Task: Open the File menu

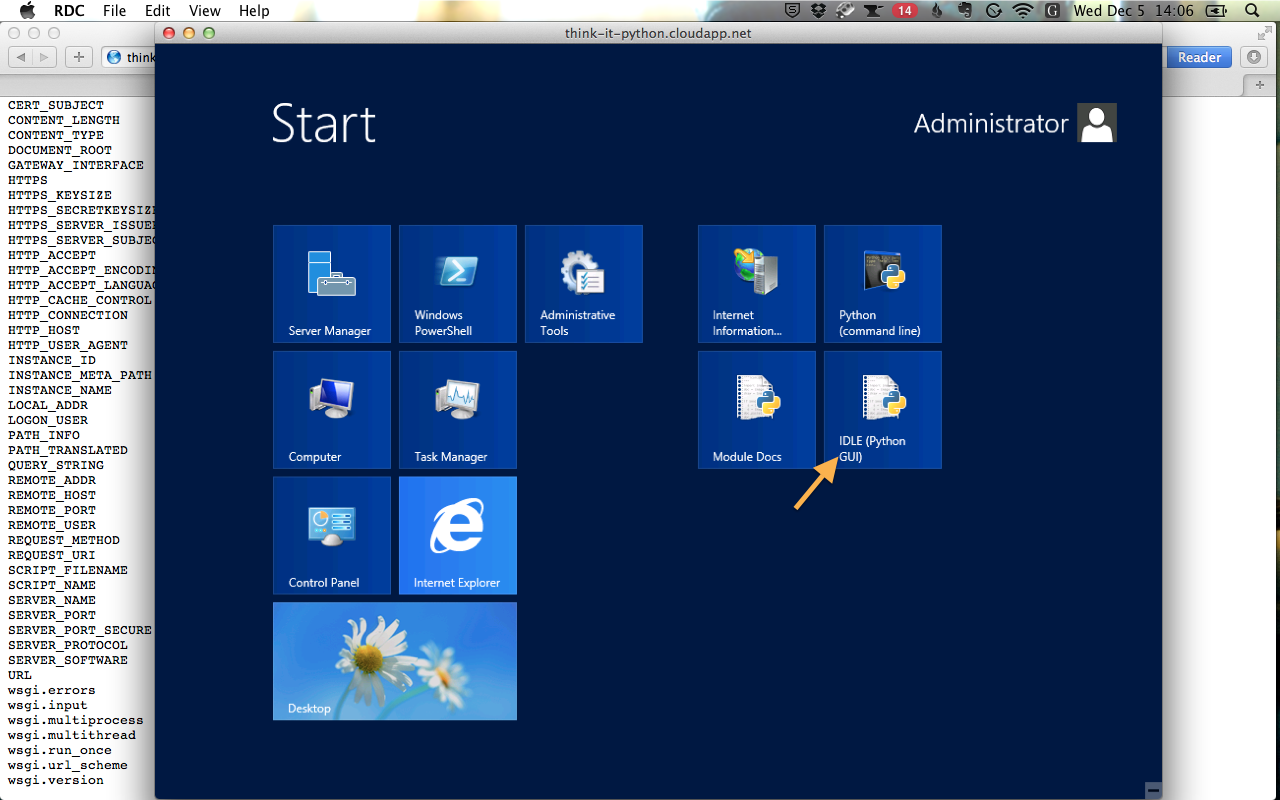Action: [x=114, y=11]
